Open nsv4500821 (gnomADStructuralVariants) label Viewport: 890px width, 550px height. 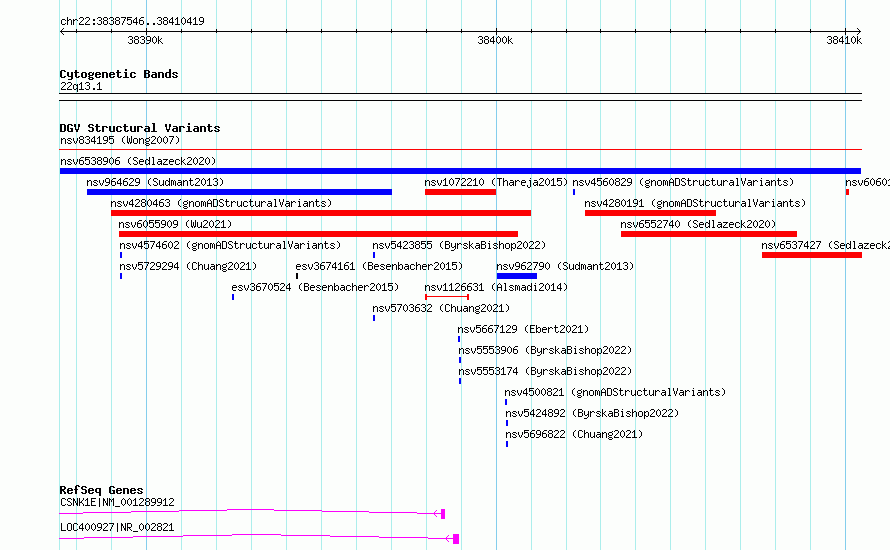click(x=615, y=392)
